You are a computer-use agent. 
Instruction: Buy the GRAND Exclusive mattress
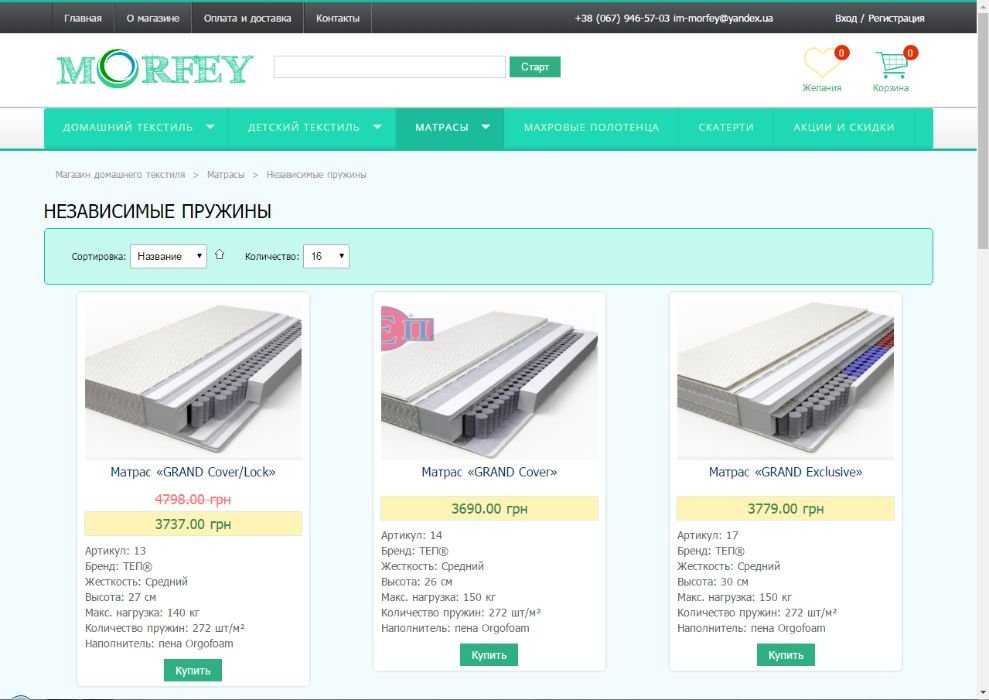click(x=785, y=655)
